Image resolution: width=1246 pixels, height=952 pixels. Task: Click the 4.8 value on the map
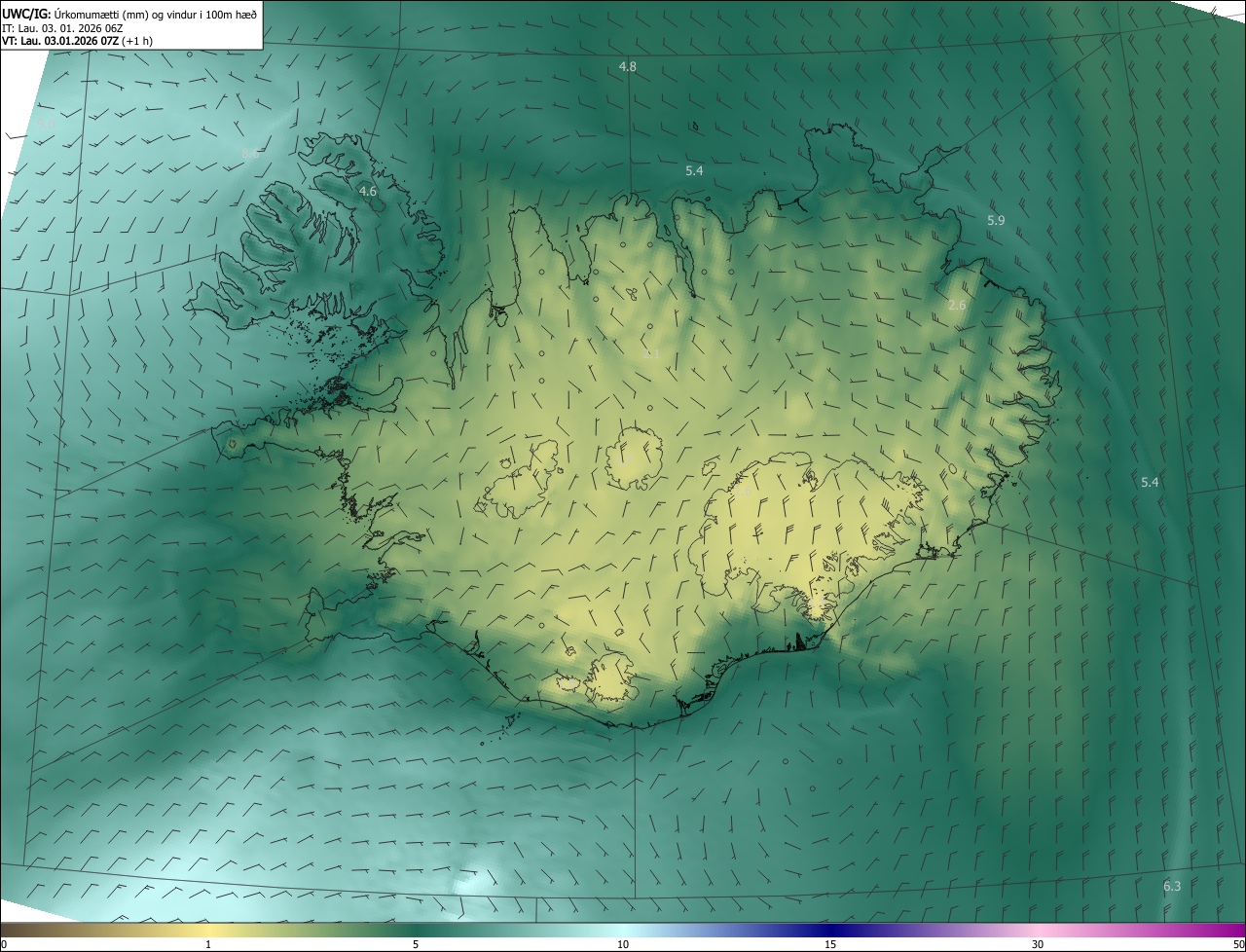coord(628,67)
